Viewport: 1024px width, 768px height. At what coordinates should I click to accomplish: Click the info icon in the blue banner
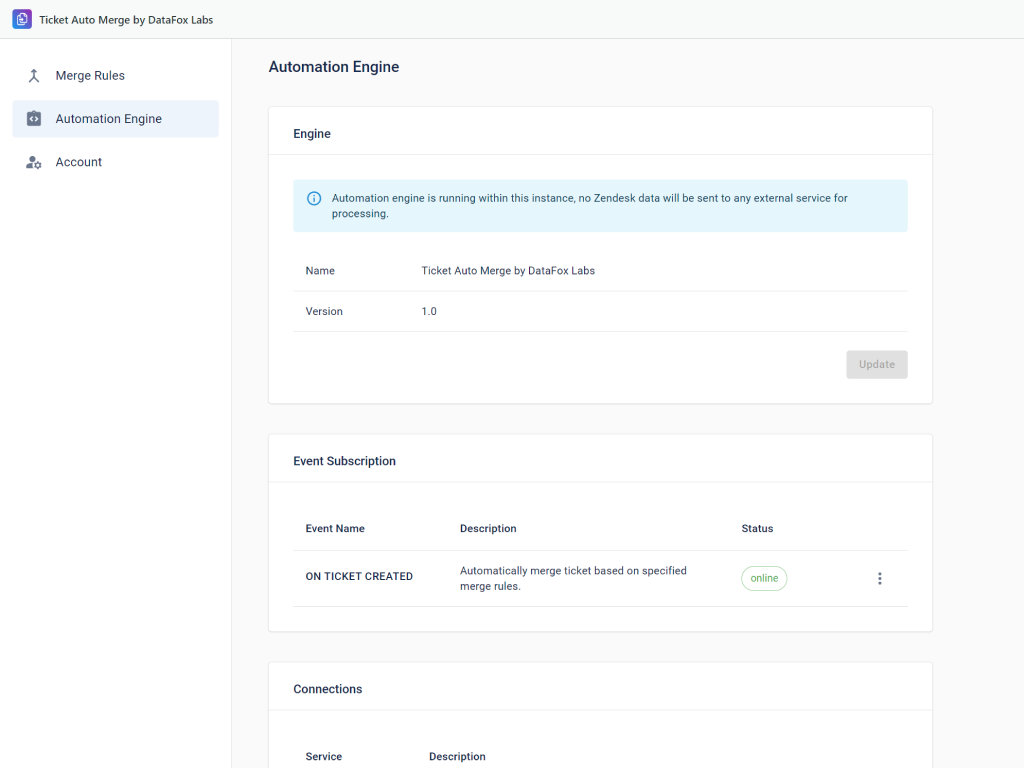point(314,198)
